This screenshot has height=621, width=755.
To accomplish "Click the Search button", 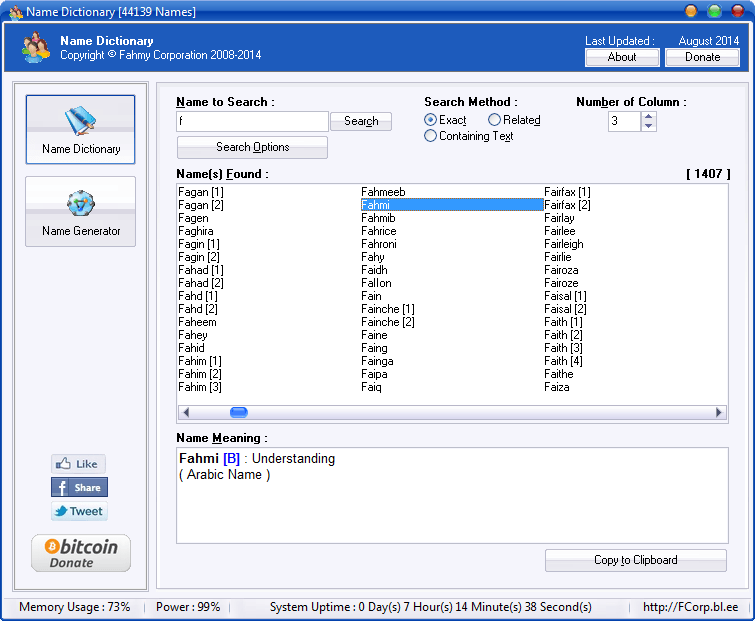I will pyautogui.click(x=361, y=121).
